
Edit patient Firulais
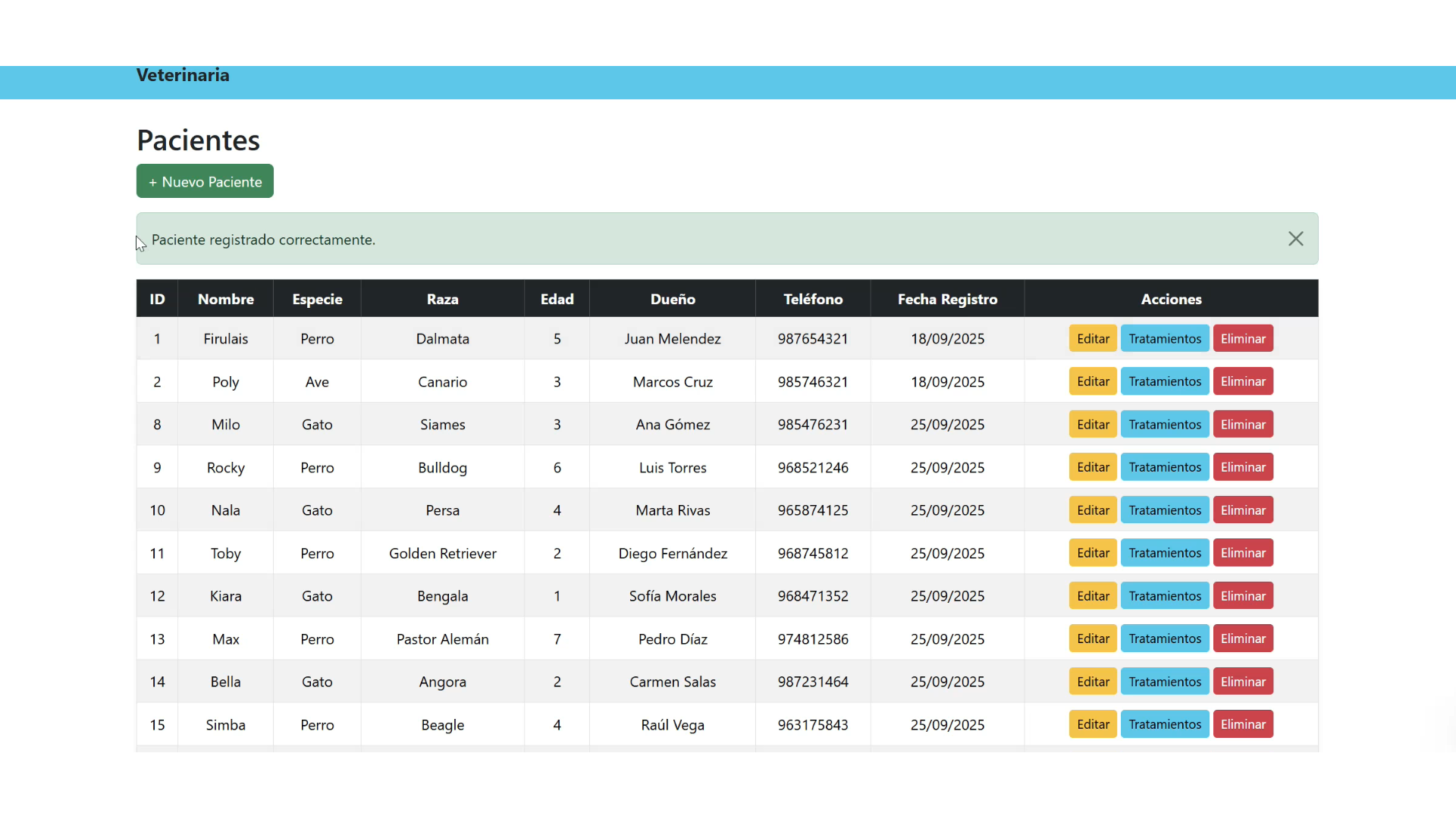1093,339
